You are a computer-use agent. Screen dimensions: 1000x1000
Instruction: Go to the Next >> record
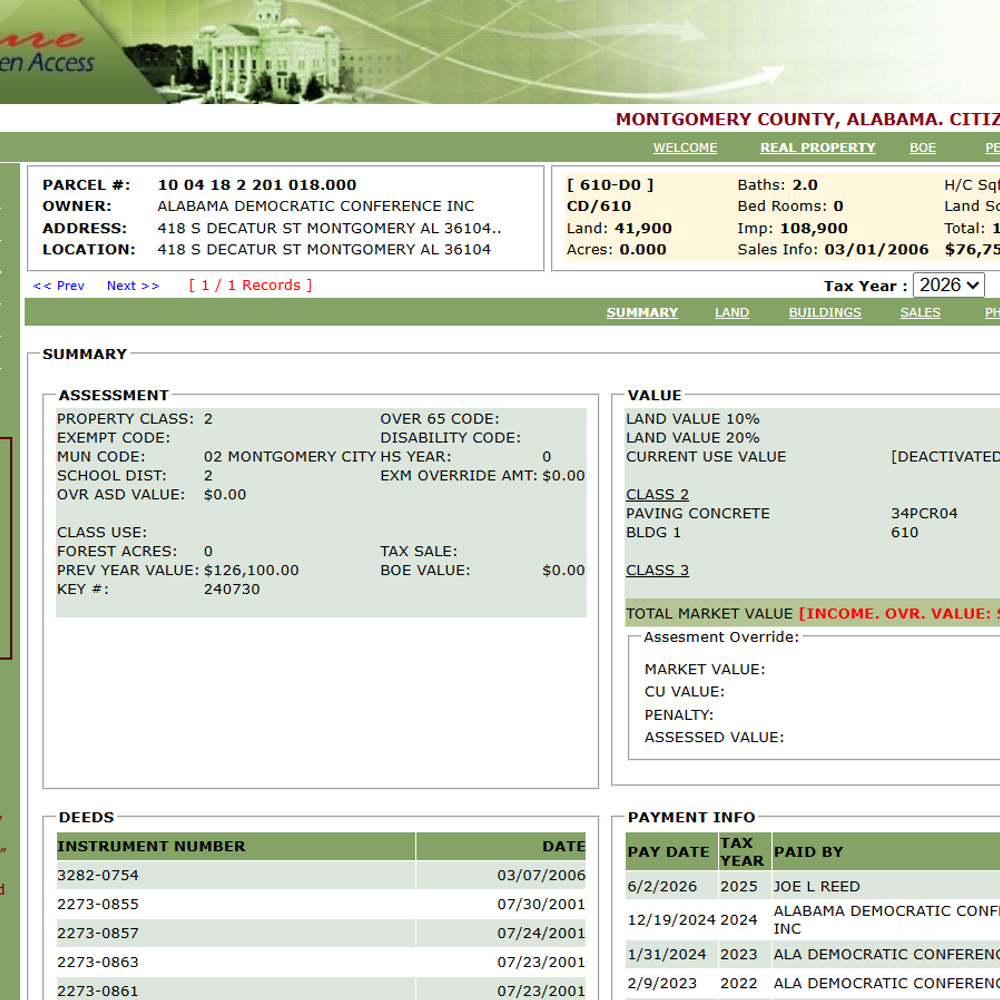[x=133, y=286]
